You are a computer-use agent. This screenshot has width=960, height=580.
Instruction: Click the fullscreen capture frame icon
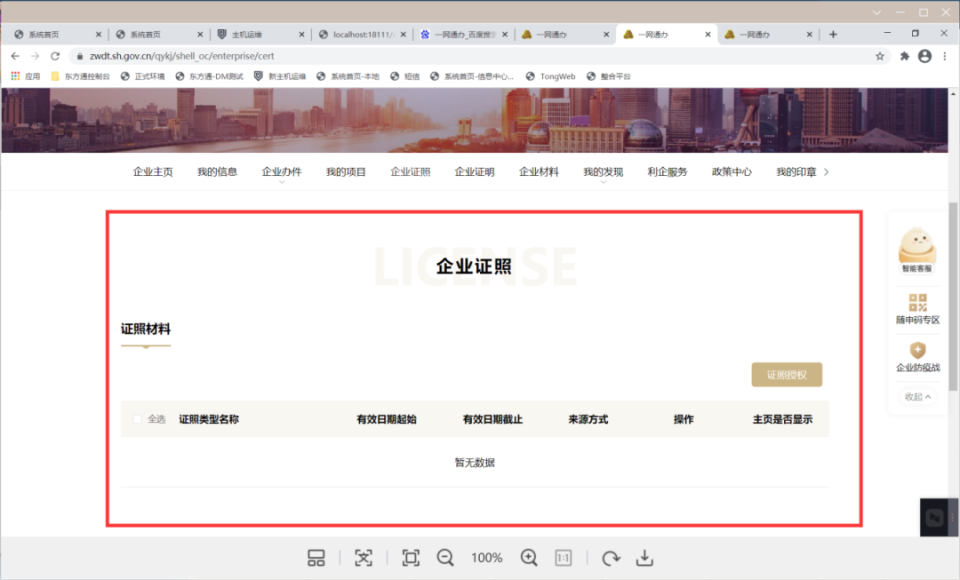(410, 558)
